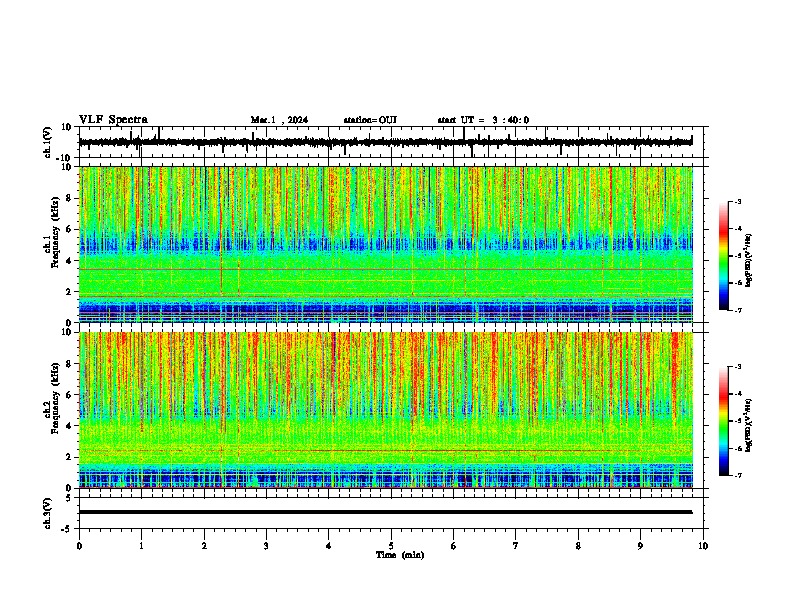Click the ch.2 spectrogram color scale bar
The width and height of the screenshot is (792, 612).
click(724, 421)
